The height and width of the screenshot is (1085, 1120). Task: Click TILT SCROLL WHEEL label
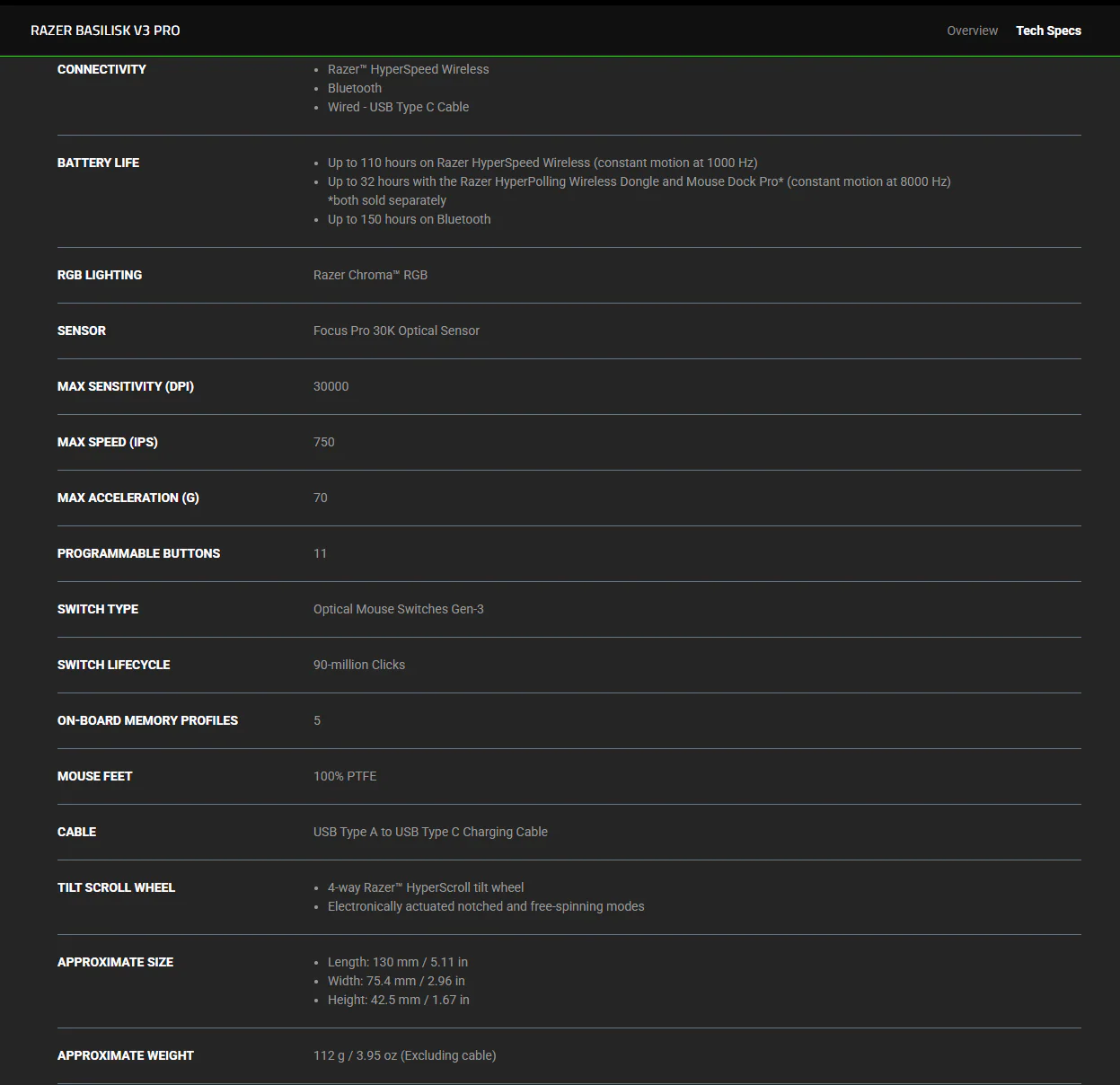tap(116, 887)
